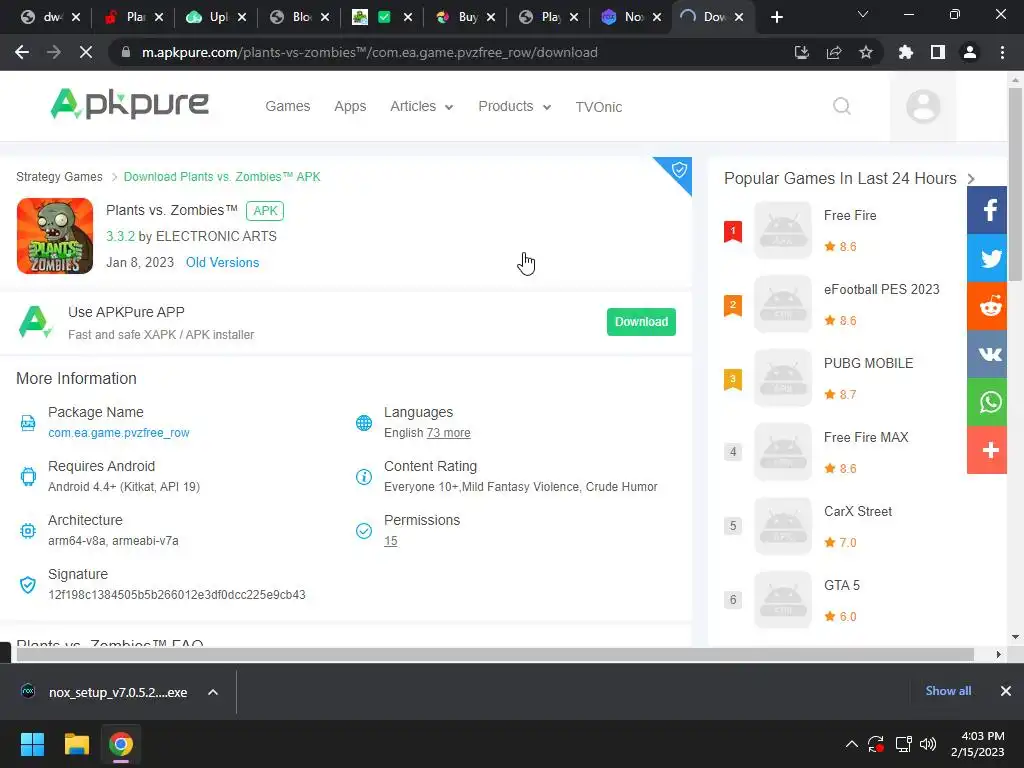1024x768 pixels.
Task: Click the green Download button
Action: [641, 322]
